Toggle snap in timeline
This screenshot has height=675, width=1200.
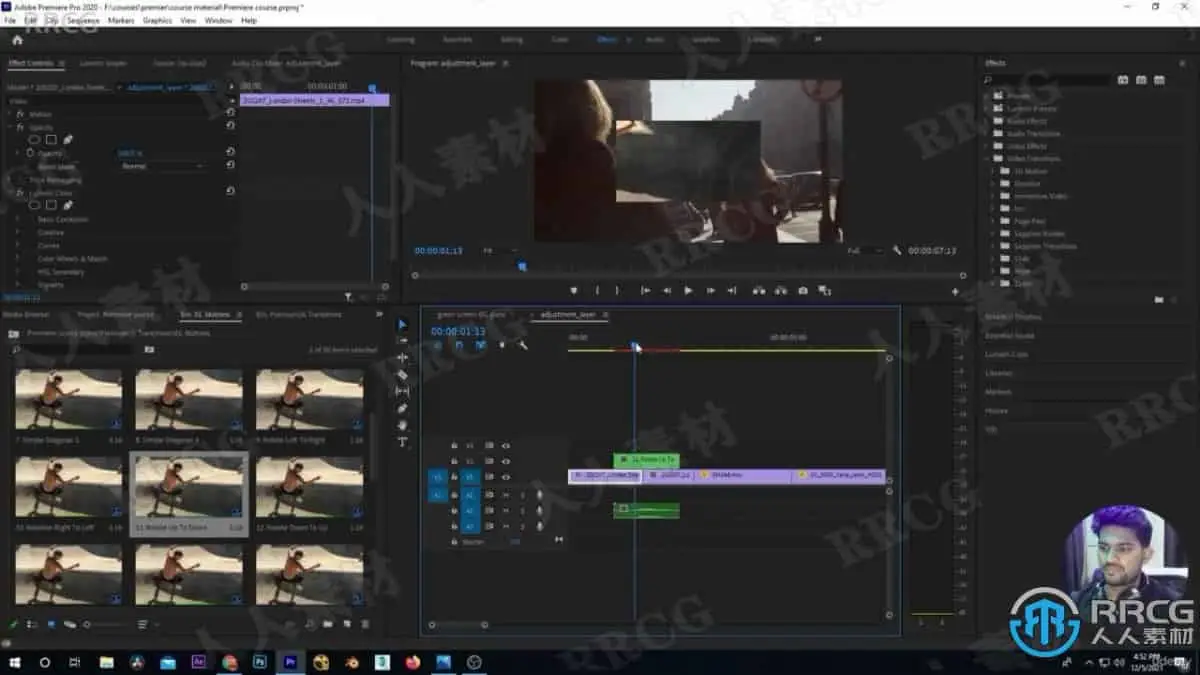(459, 345)
